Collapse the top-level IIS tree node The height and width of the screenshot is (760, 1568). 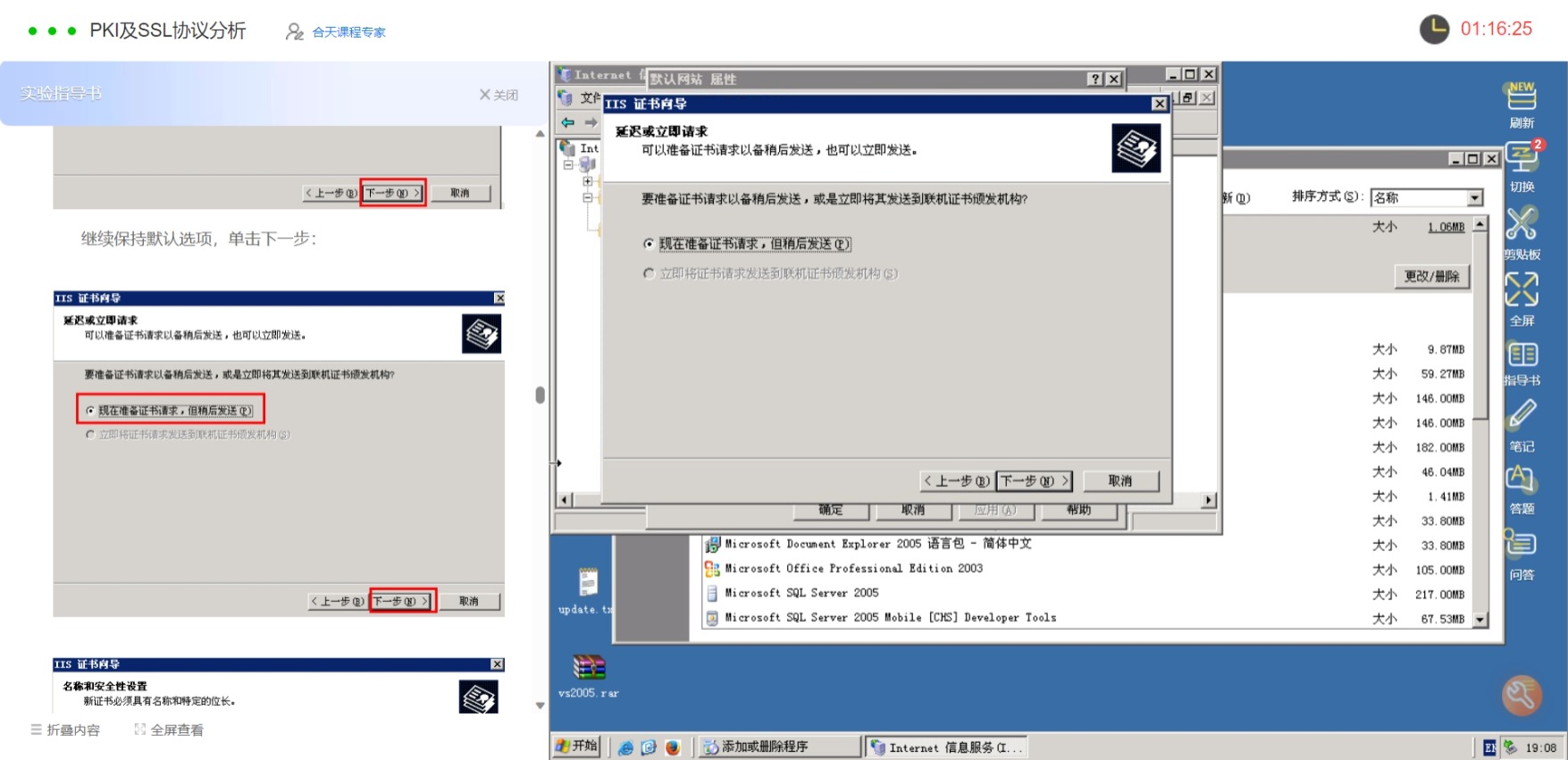coord(568,165)
